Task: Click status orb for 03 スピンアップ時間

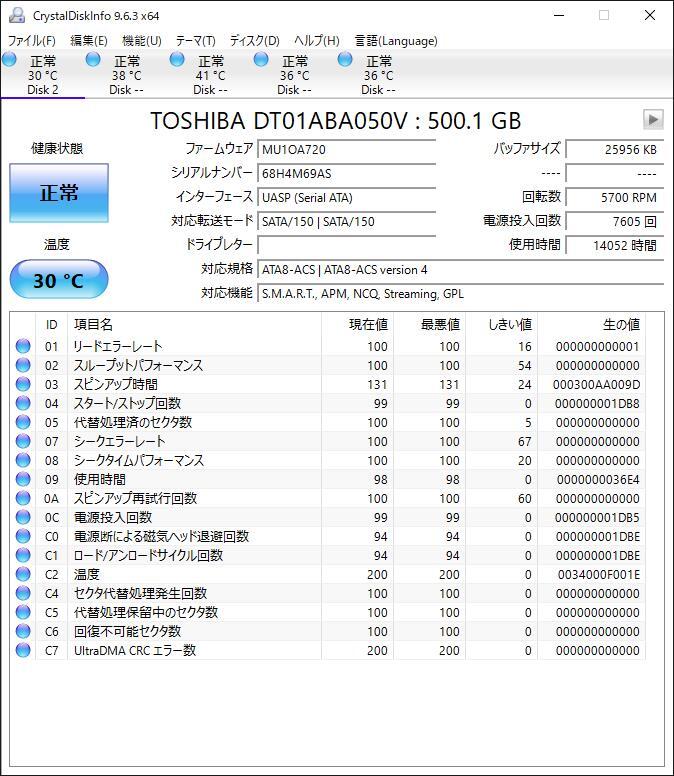Action: pyautogui.click(x=23, y=384)
